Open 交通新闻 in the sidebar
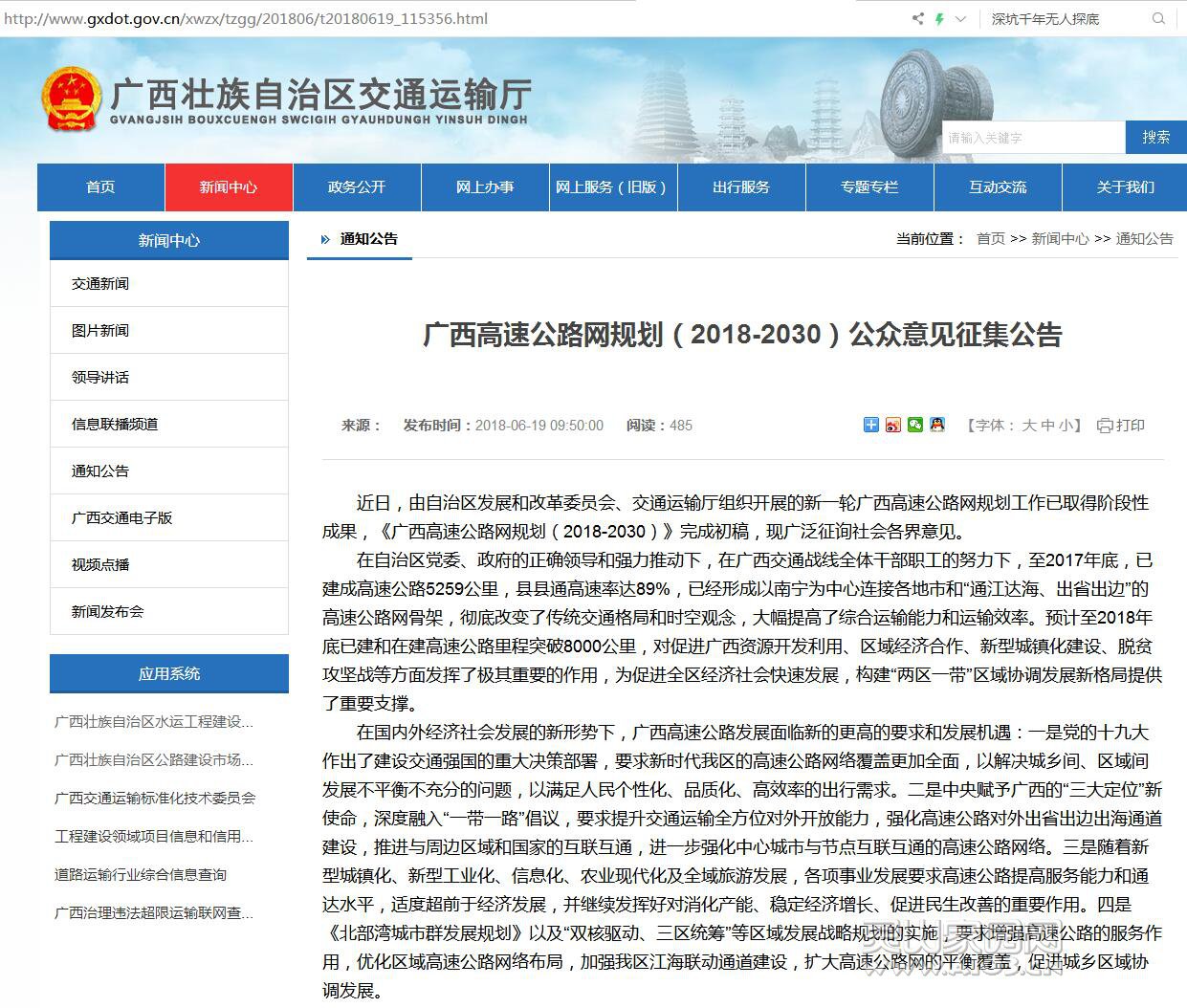1187x1008 pixels. (x=169, y=284)
